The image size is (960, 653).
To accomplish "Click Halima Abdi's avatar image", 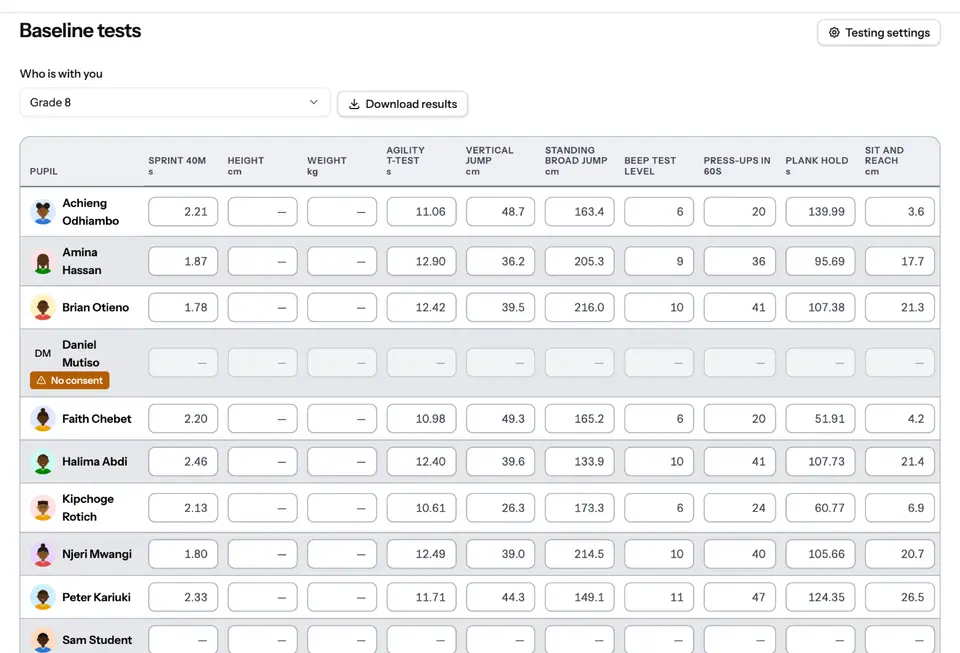I will pos(43,461).
